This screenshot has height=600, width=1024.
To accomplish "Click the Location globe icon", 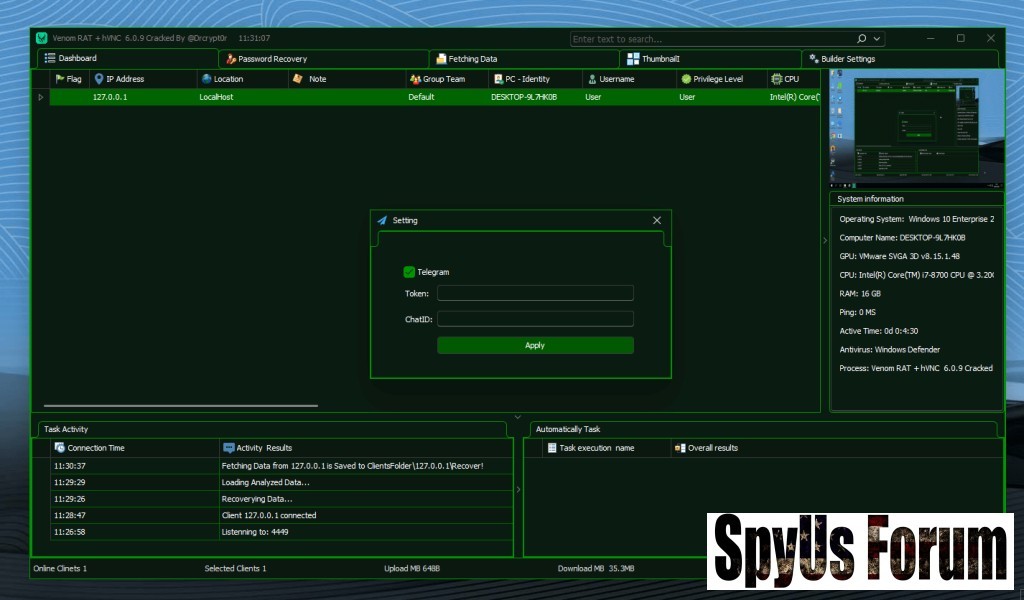I will coord(206,79).
